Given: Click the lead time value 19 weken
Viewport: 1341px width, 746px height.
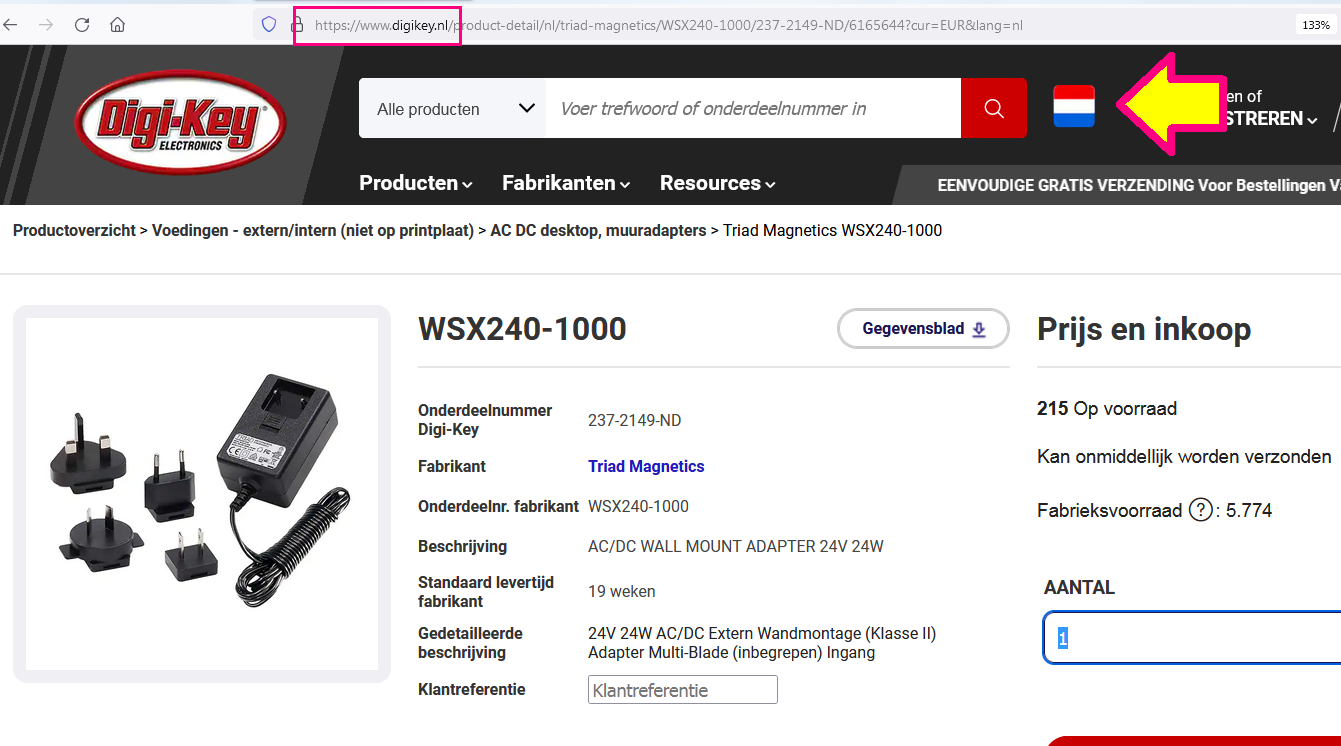Looking at the screenshot, I should (622, 591).
